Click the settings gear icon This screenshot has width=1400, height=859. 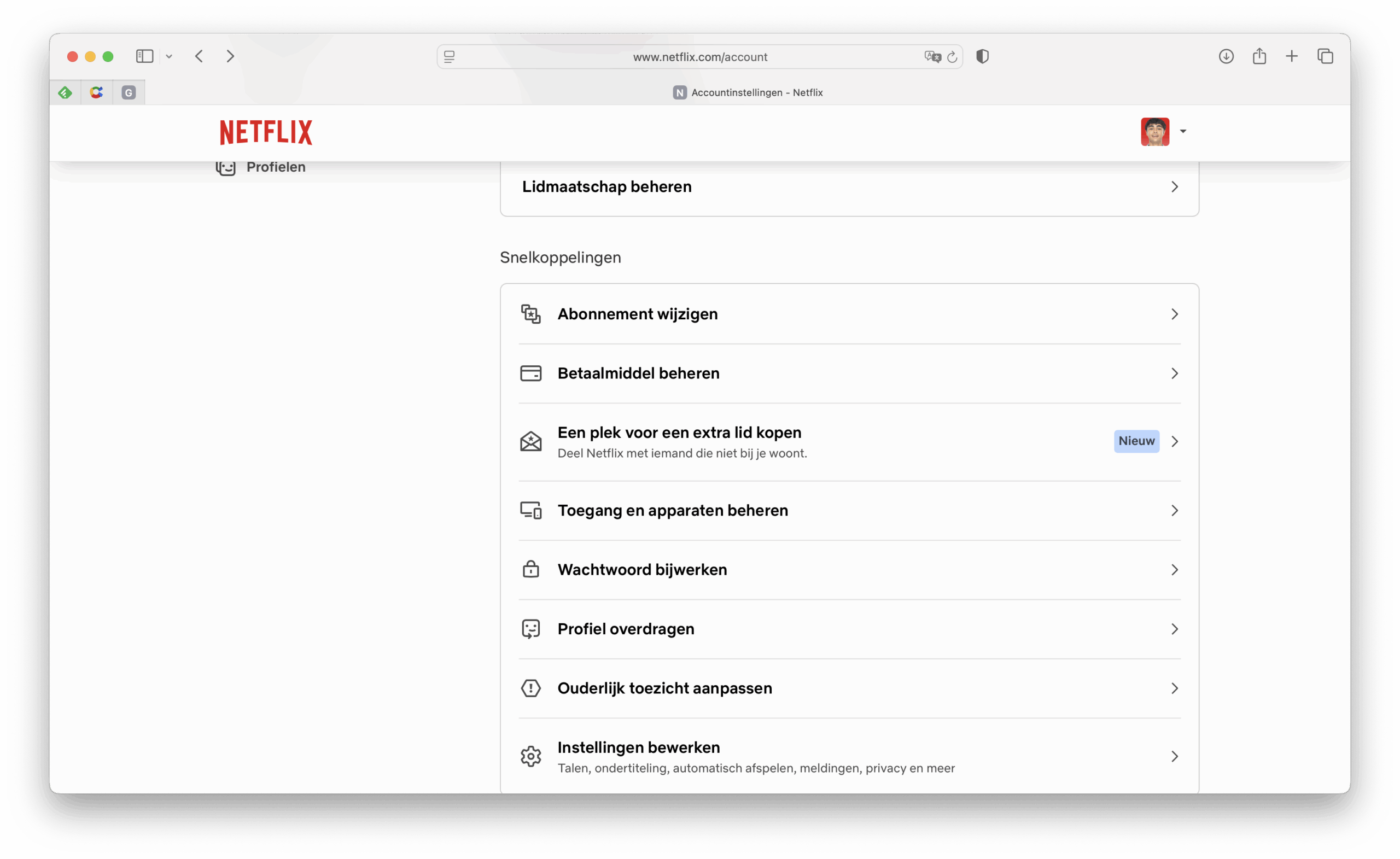(530, 757)
